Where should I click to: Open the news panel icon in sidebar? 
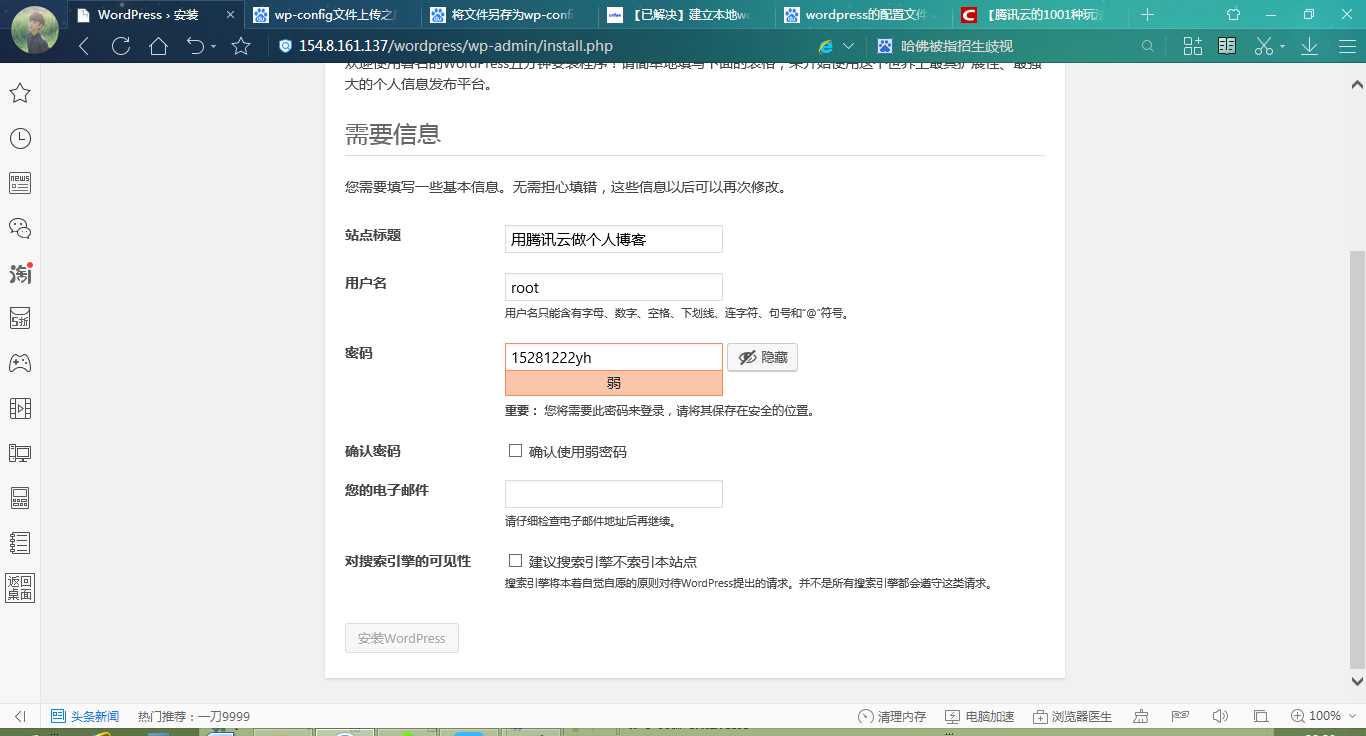pos(19,183)
